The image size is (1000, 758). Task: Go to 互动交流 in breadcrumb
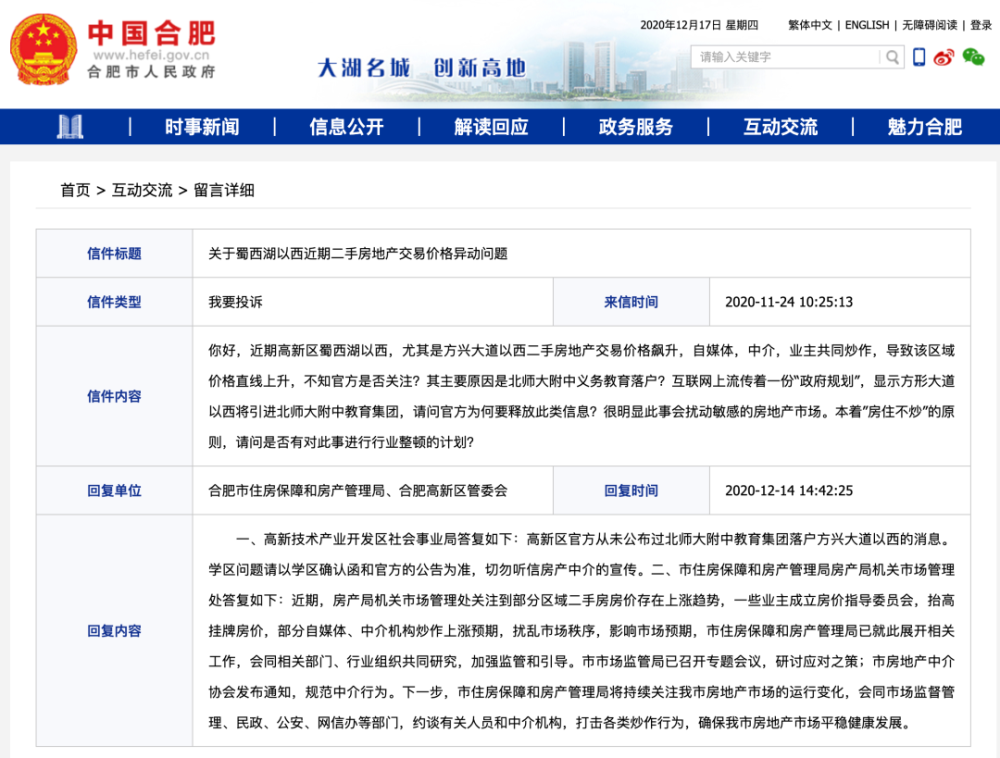(x=142, y=190)
